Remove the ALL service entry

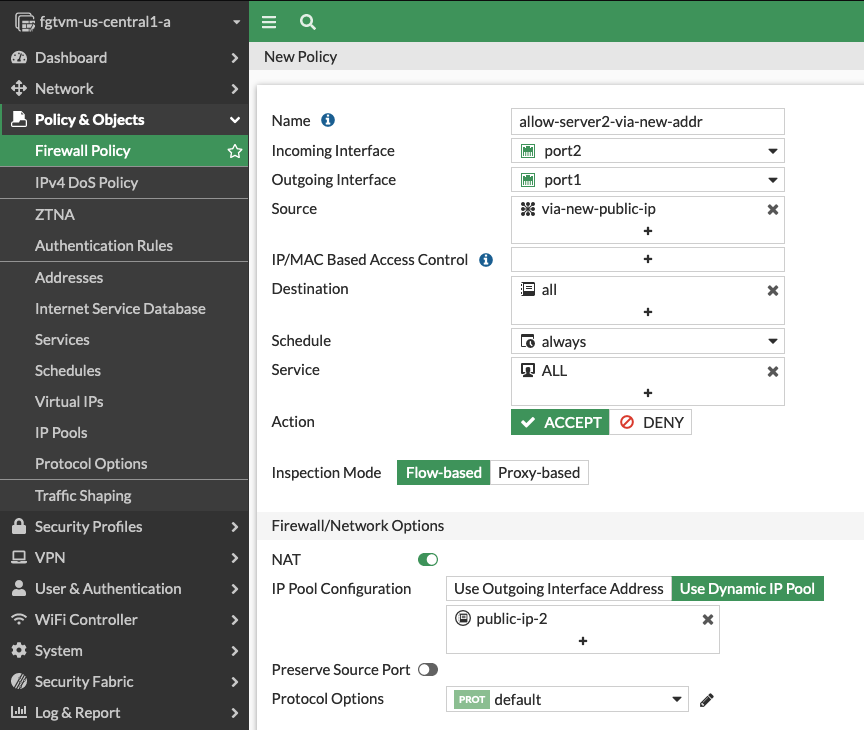click(772, 370)
